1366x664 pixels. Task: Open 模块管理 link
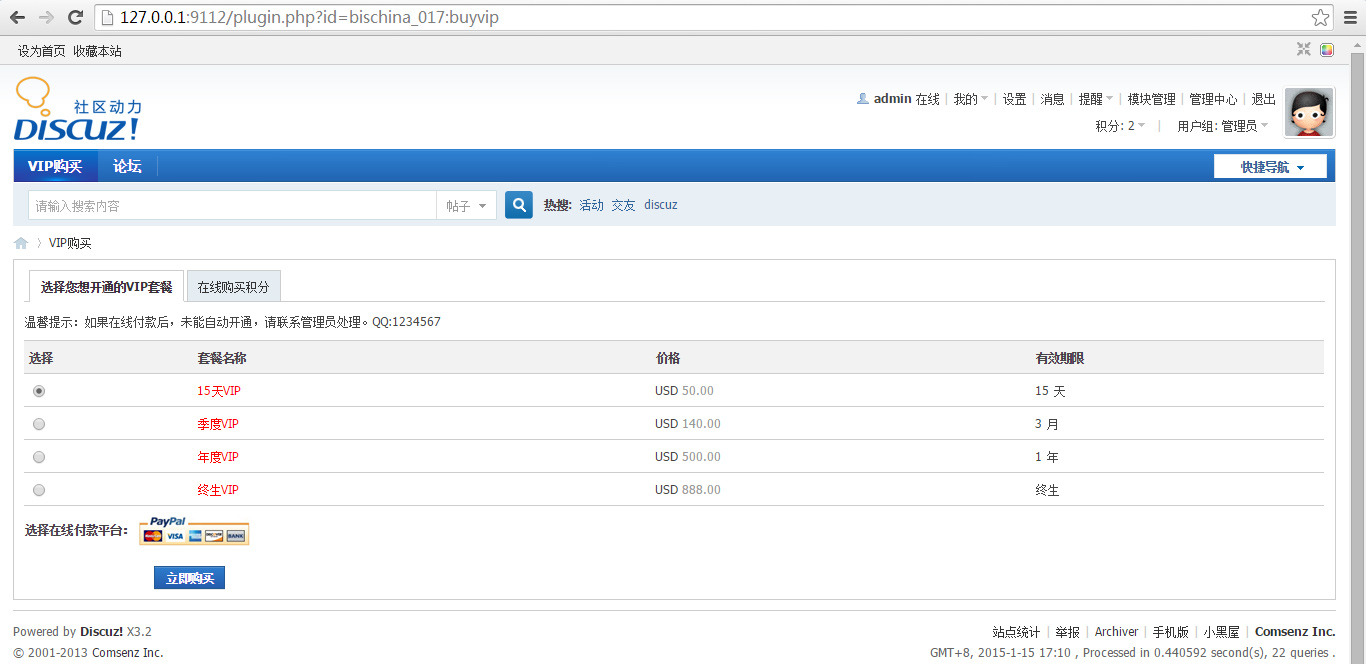(x=1151, y=99)
